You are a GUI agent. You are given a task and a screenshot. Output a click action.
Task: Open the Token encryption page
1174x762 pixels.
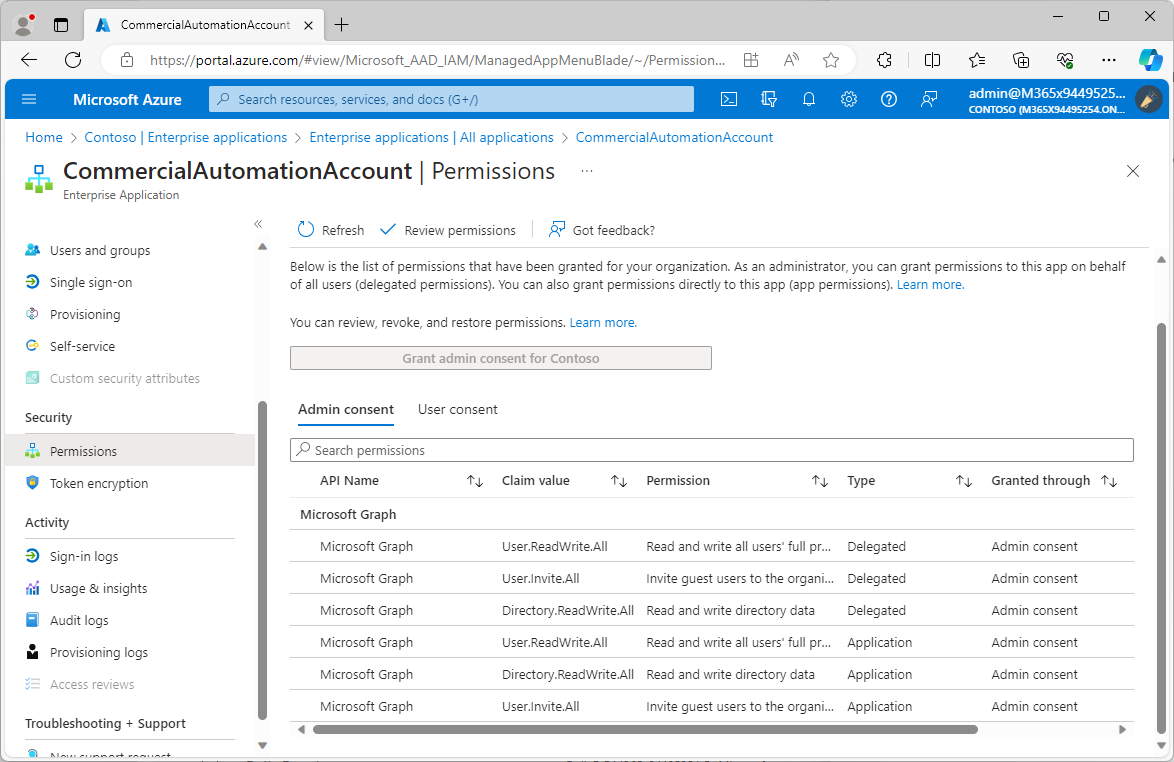click(97, 483)
